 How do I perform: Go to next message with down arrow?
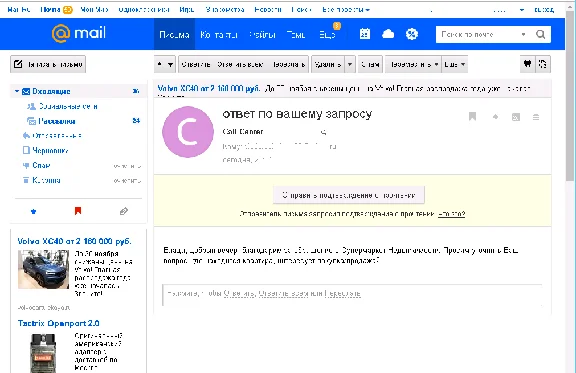170,64
